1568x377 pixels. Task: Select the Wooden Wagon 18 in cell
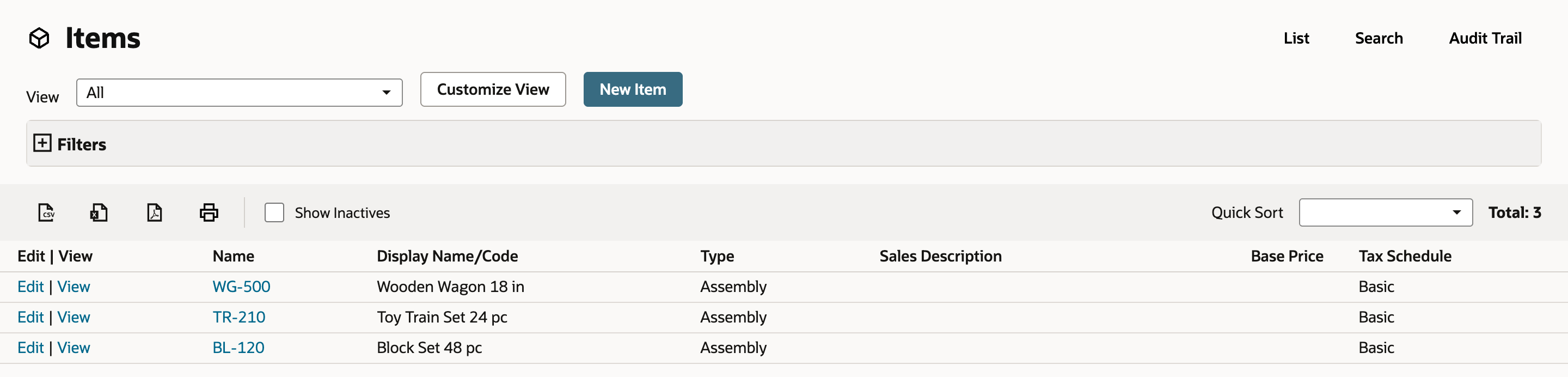[x=450, y=287]
